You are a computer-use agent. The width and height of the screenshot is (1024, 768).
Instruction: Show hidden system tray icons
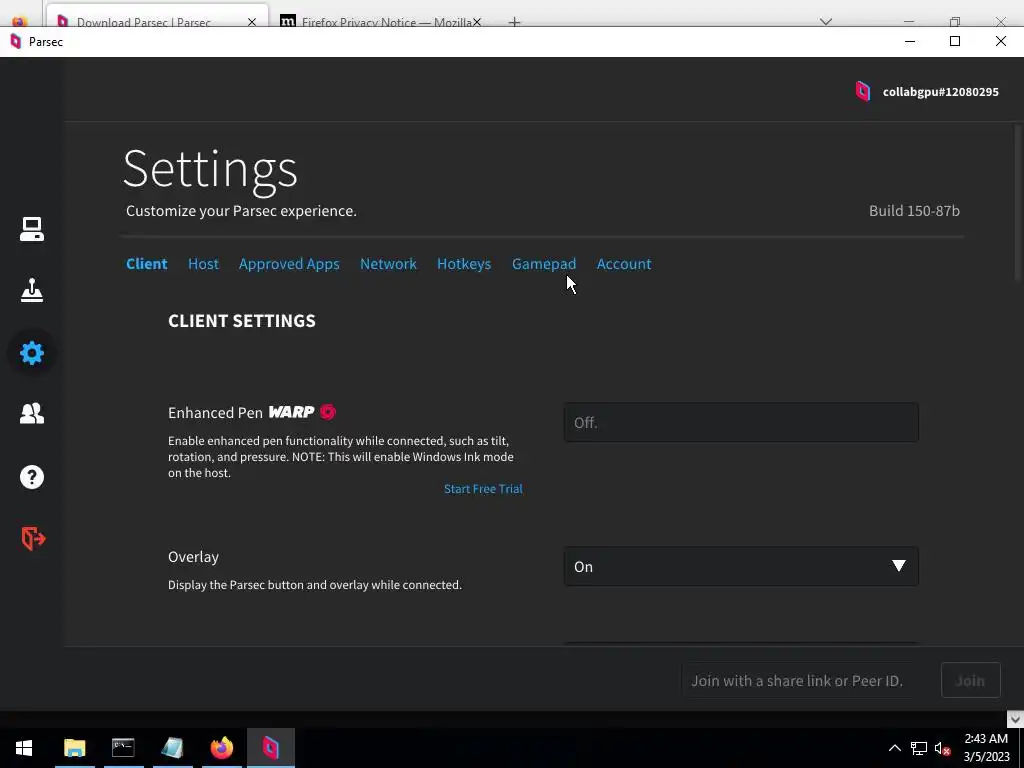pos(895,748)
